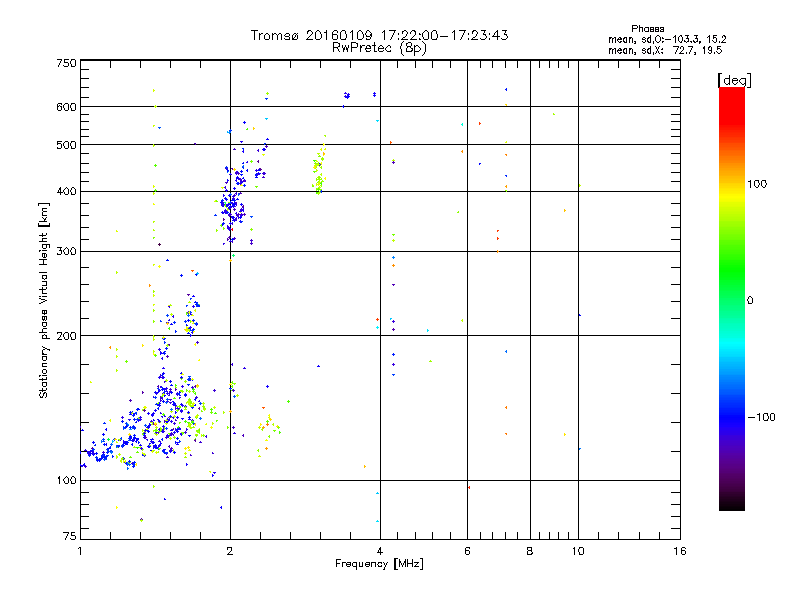Click the y-axis '200' tick label
Screen dimensions: 800x600
click(x=66, y=336)
